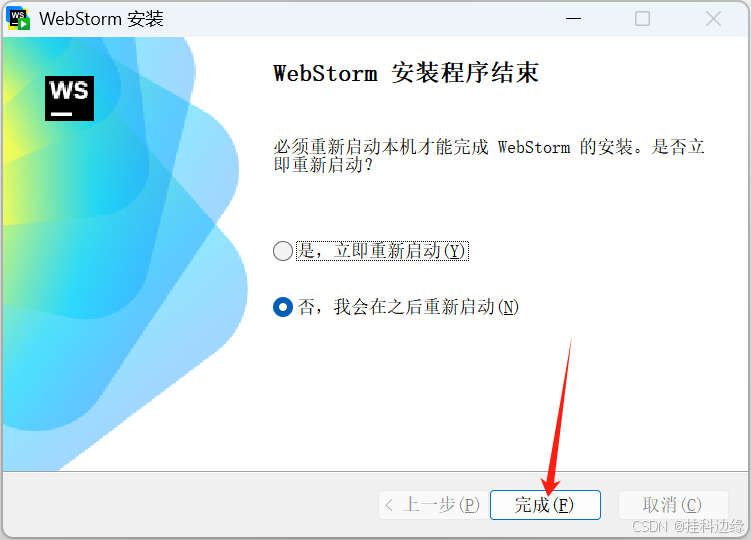This screenshot has height=540, width=751.
Task: Click the heading WebStorm 安装程序结束
Action: (406, 73)
